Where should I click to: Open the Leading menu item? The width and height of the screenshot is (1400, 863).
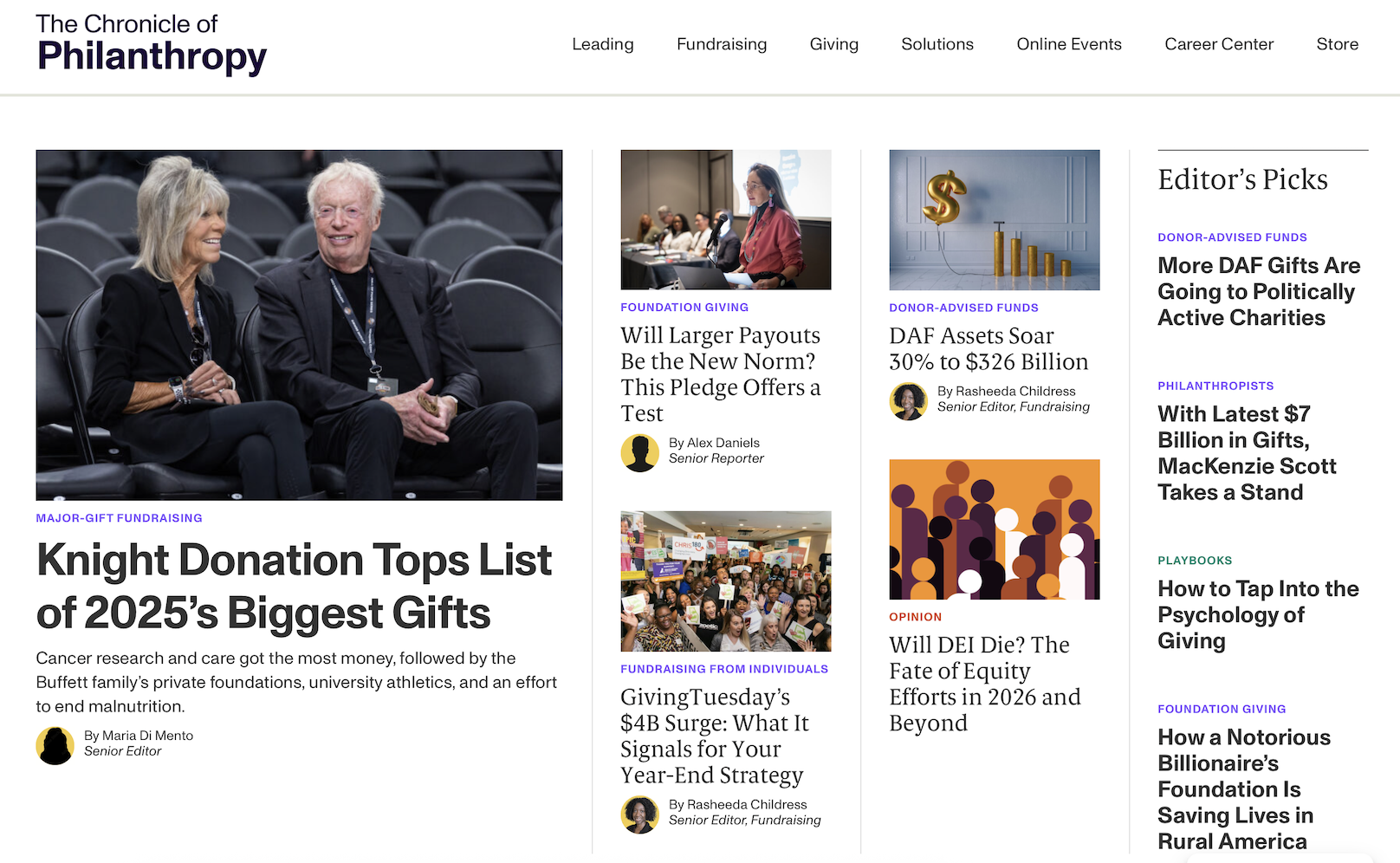pyautogui.click(x=603, y=44)
